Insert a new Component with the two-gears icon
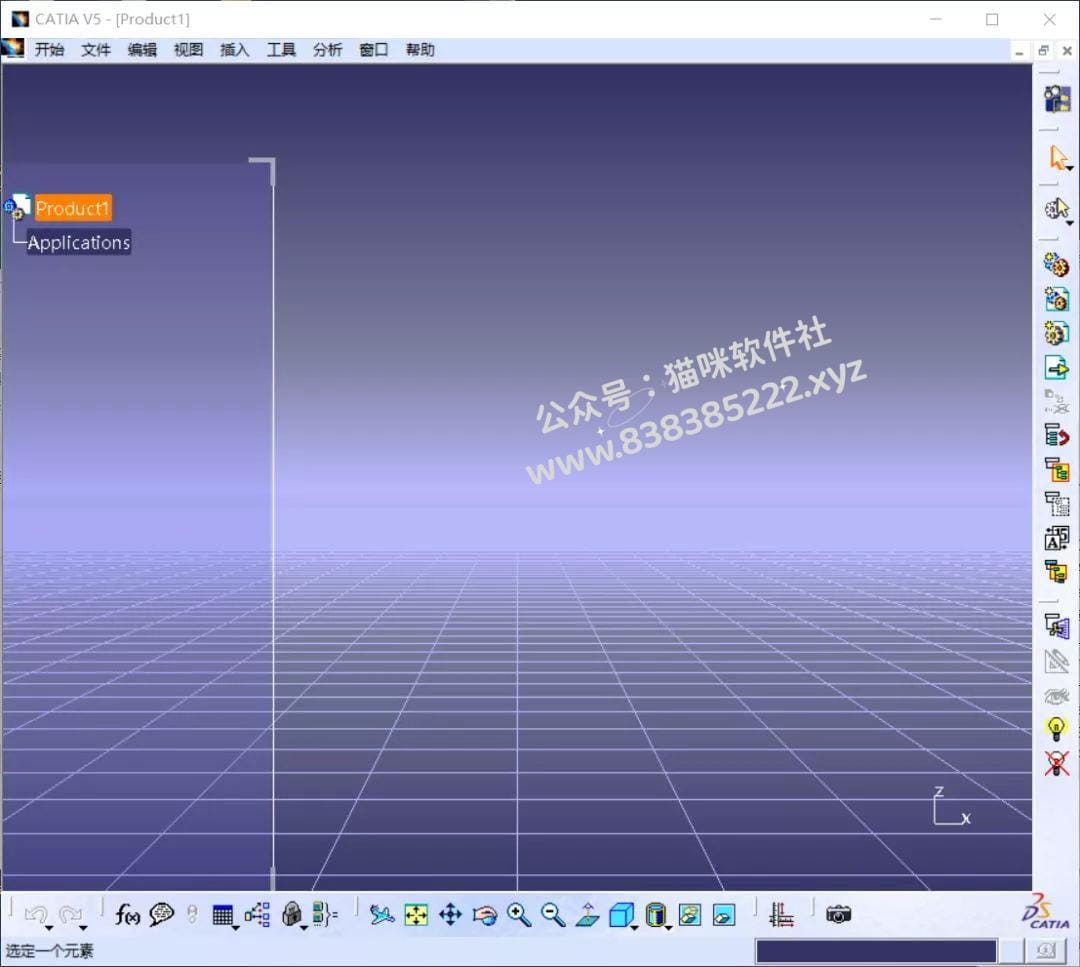The width and height of the screenshot is (1080, 967). (x=1056, y=264)
